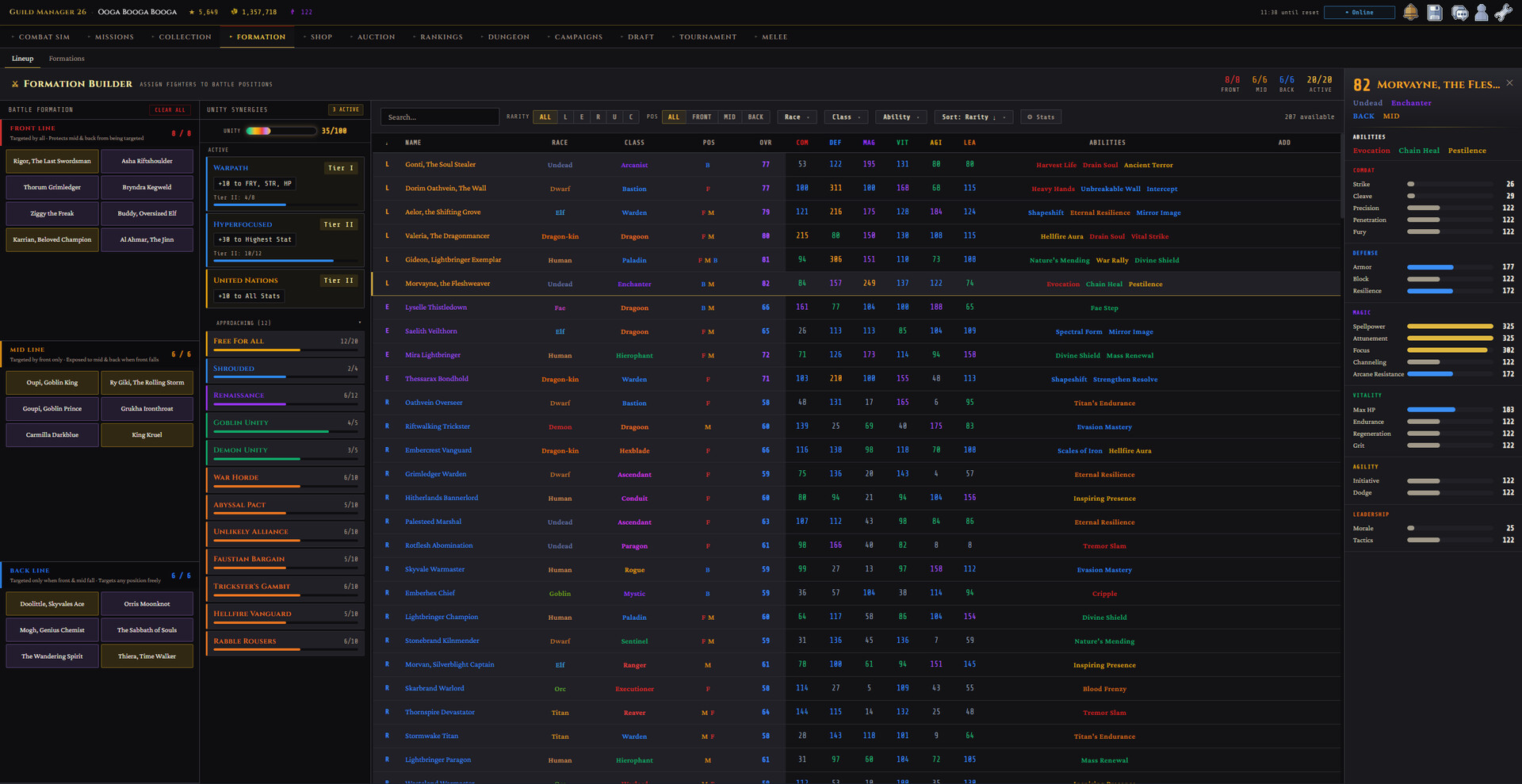Open notifications via the bell icon

point(1410,13)
